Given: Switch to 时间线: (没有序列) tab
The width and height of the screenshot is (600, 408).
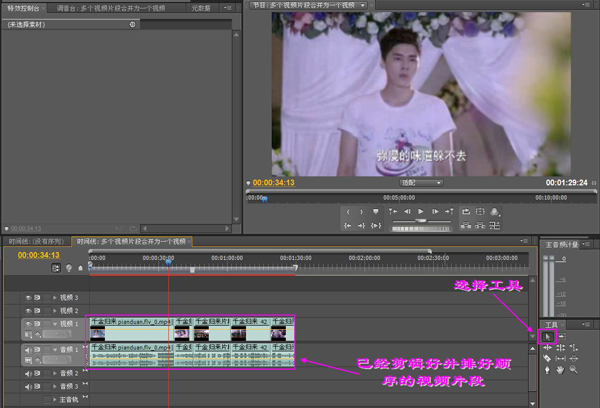Looking at the screenshot, I should [x=36, y=242].
